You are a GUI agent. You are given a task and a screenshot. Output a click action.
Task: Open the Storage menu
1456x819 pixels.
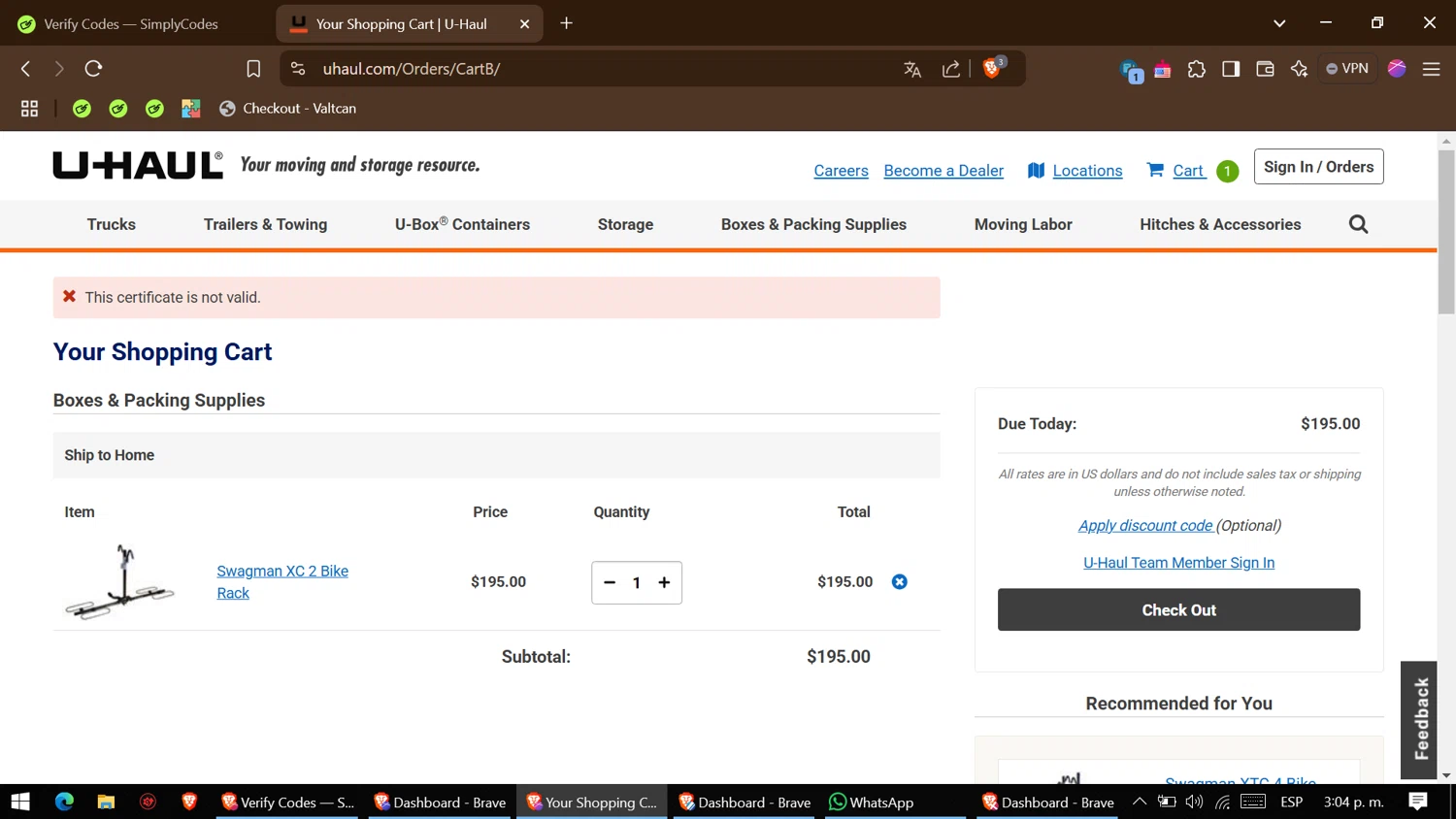pyautogui.click(x=625, y=224)
